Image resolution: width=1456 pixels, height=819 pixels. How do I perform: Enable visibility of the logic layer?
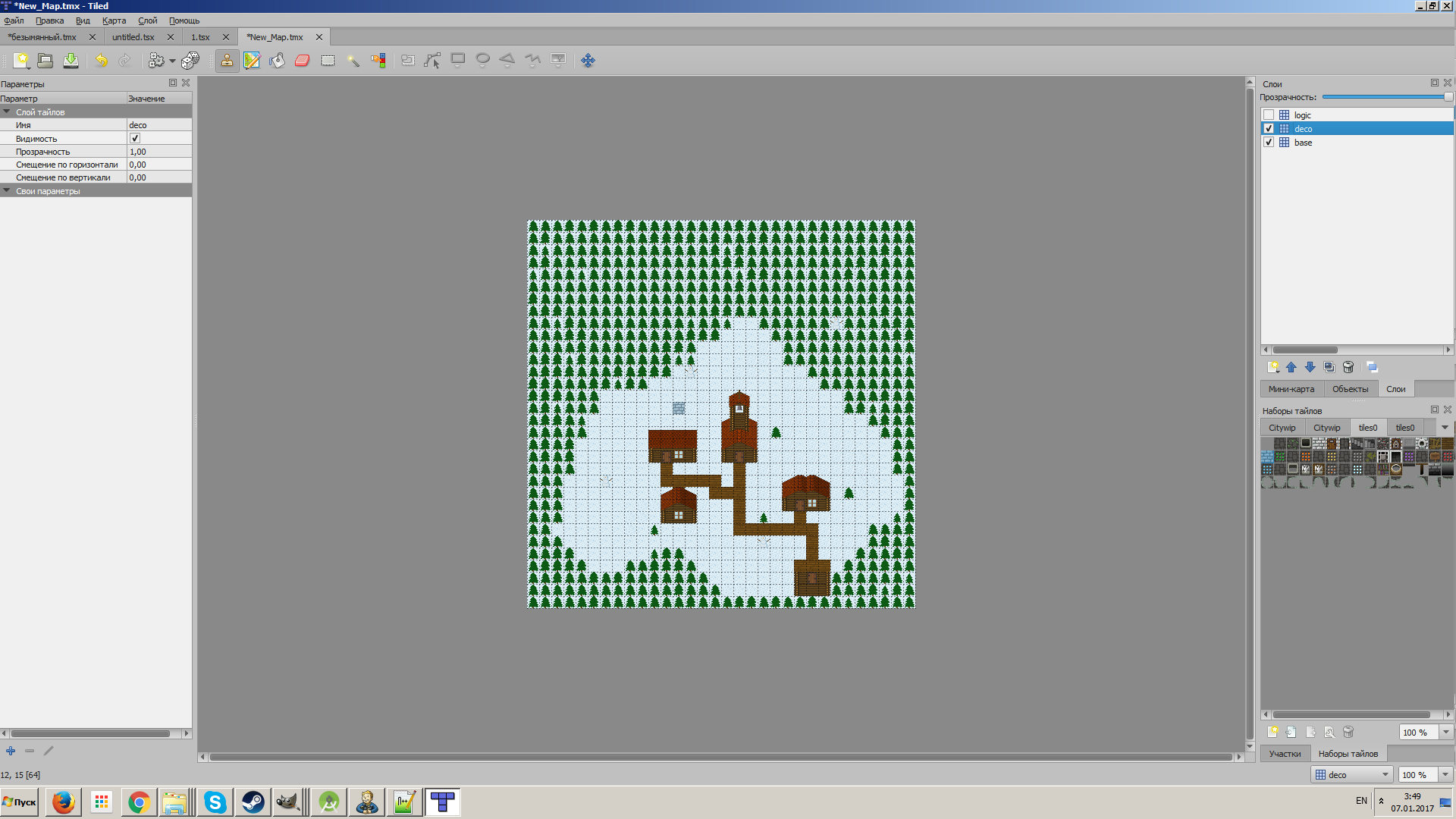tap(1269, 115)
